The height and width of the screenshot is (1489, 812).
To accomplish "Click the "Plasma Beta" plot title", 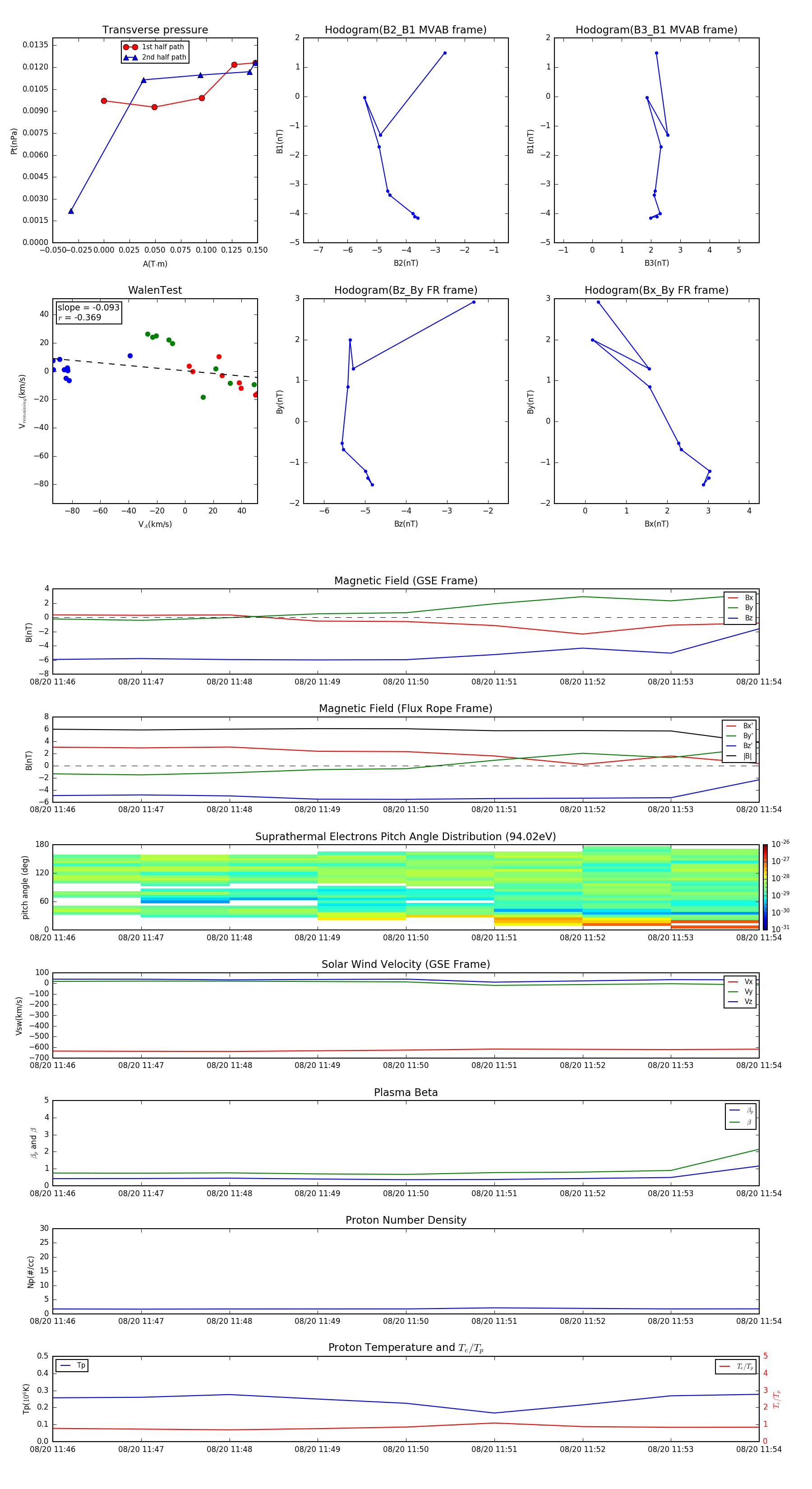I will 406,1092.
